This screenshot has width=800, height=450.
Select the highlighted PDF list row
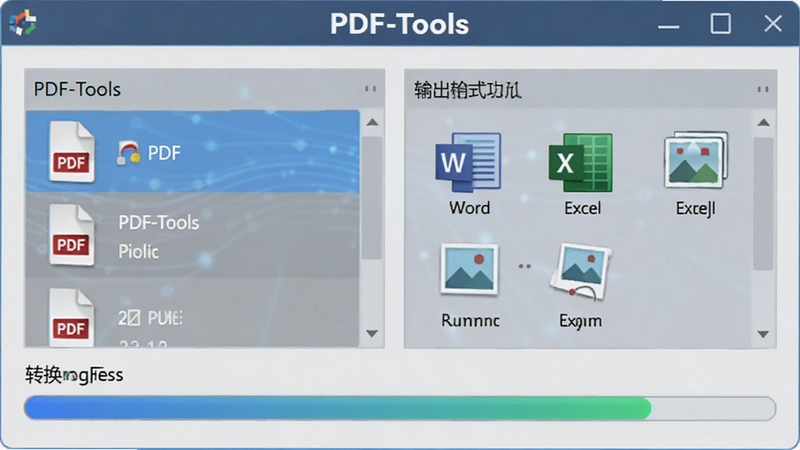(193, 152)
